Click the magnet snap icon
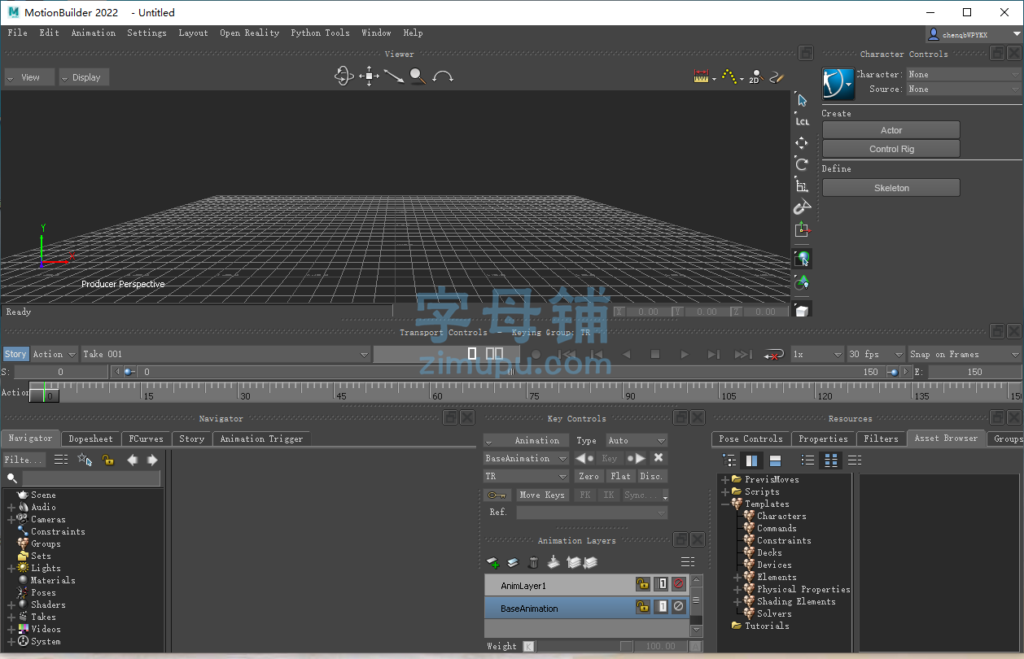This screenshot has width=1024, height=659. tap(802, 207)
